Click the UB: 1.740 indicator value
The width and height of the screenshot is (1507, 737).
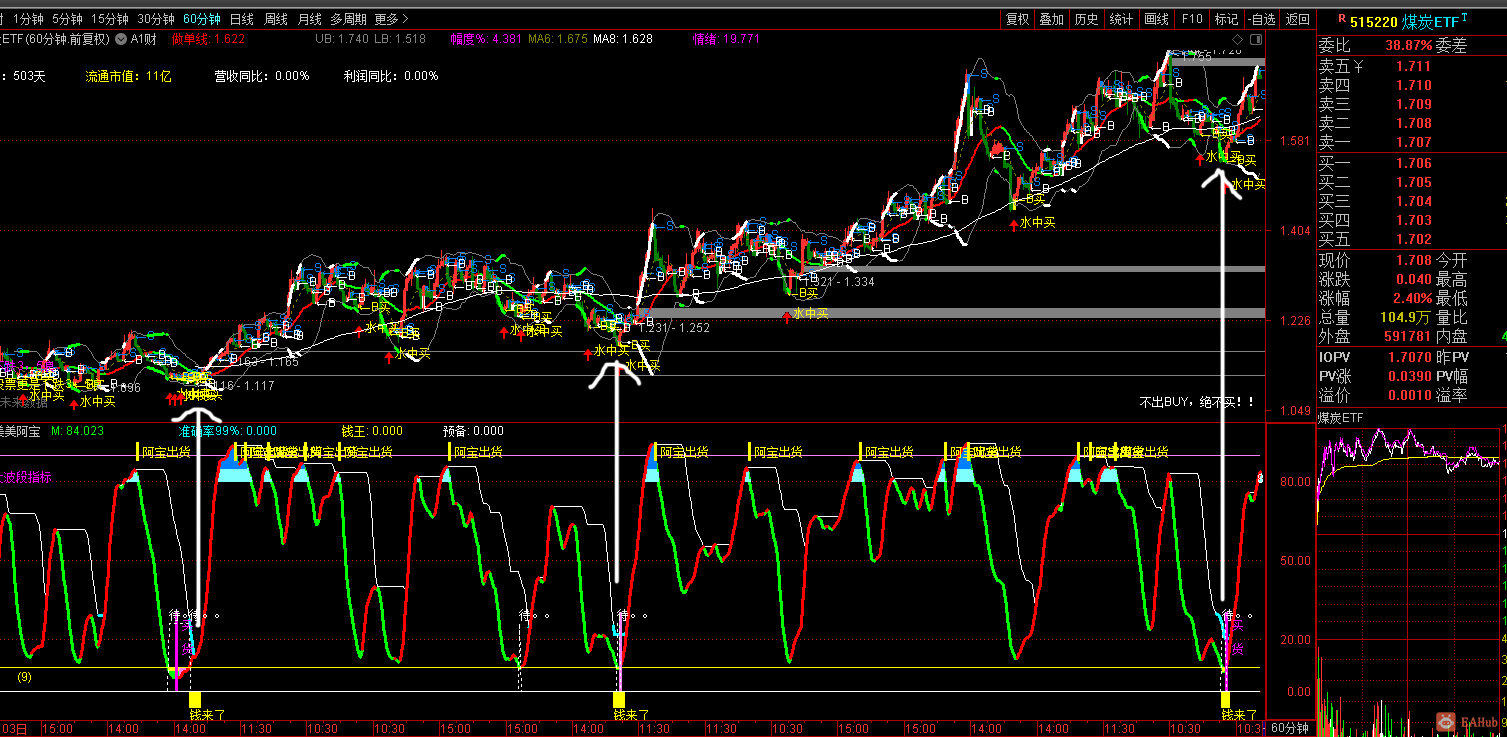pos(342,39)
